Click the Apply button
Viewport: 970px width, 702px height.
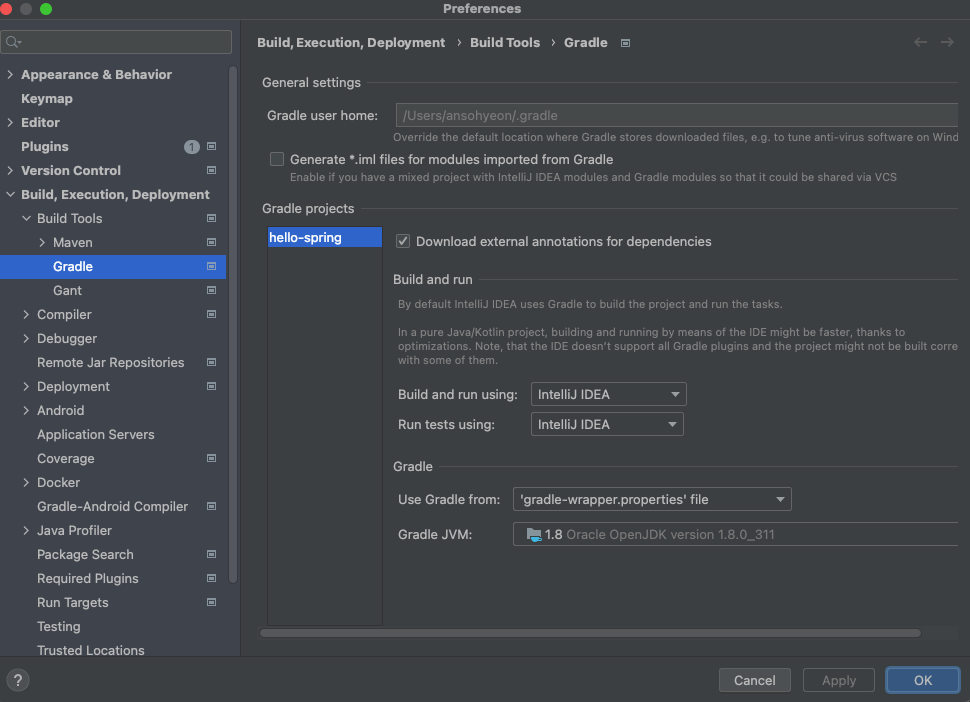(x=839, y=680)
